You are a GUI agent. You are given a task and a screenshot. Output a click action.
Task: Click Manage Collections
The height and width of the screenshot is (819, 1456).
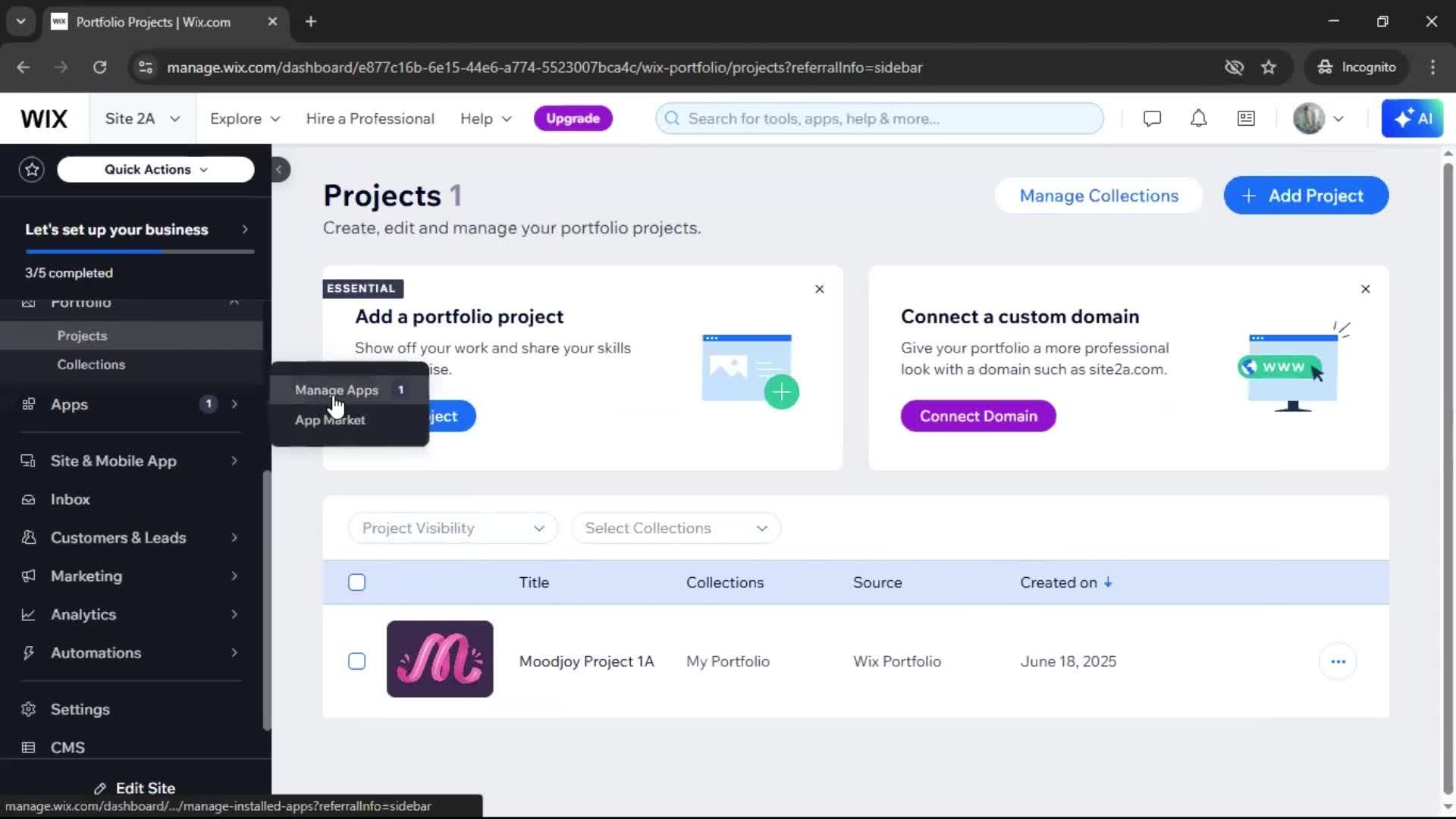pos(1099,196)
